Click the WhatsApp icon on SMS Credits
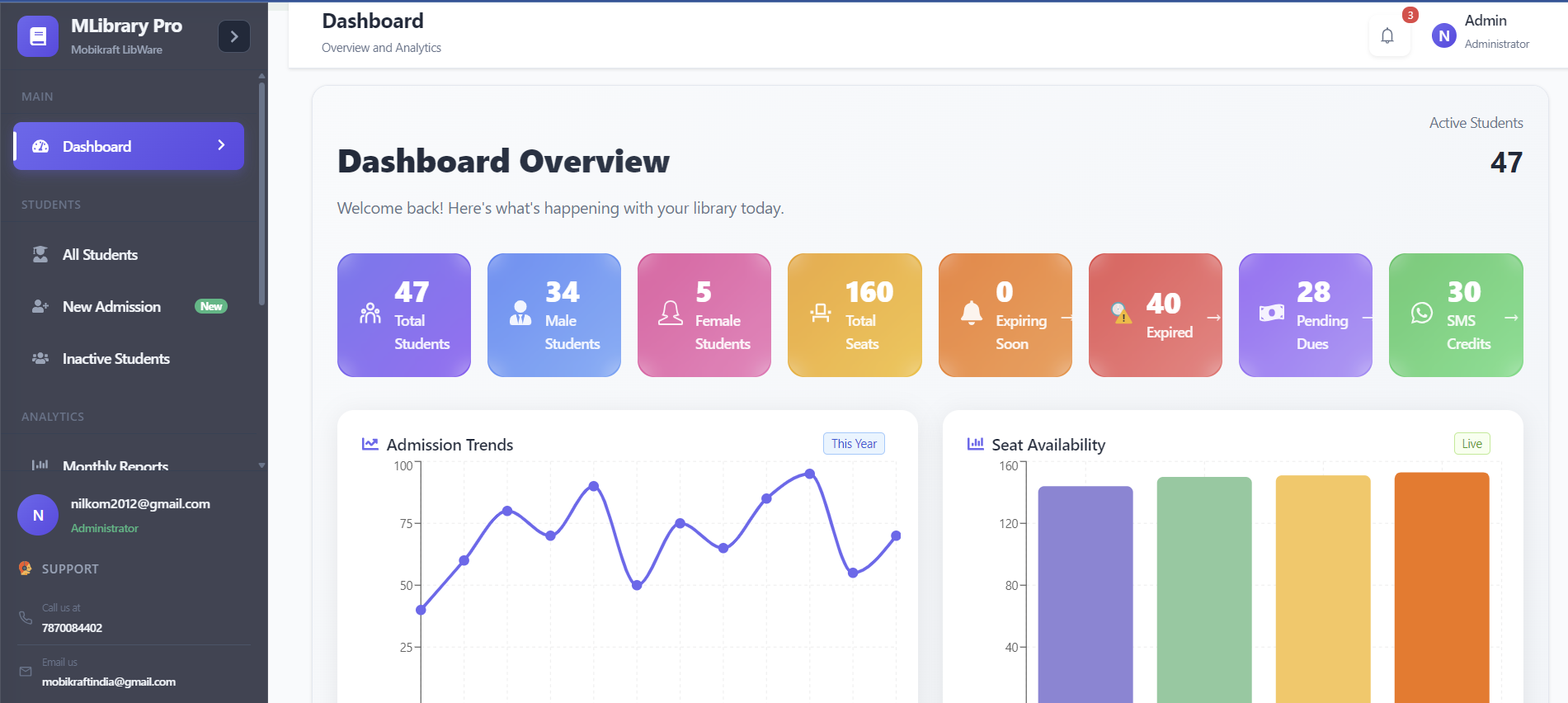The height and width of the screenshot is (703, 1568). [1422, 313]
